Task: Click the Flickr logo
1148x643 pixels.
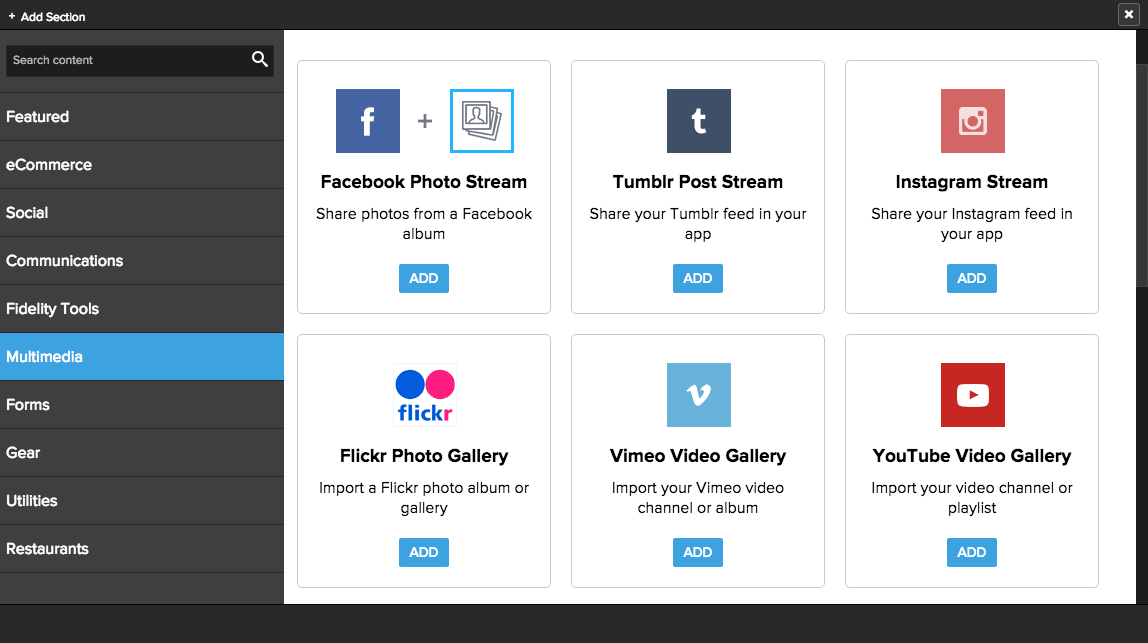Action: (423, 394)
